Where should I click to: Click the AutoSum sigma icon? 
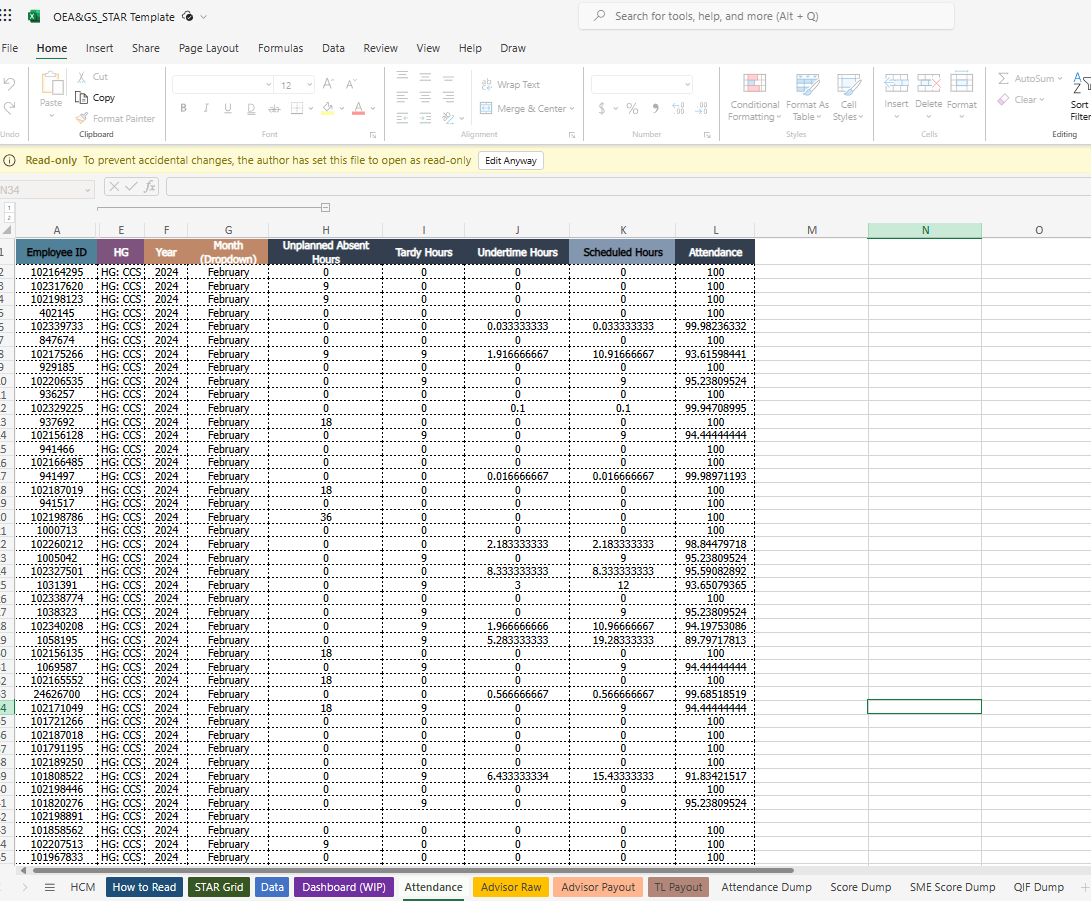coord(1003,79)
